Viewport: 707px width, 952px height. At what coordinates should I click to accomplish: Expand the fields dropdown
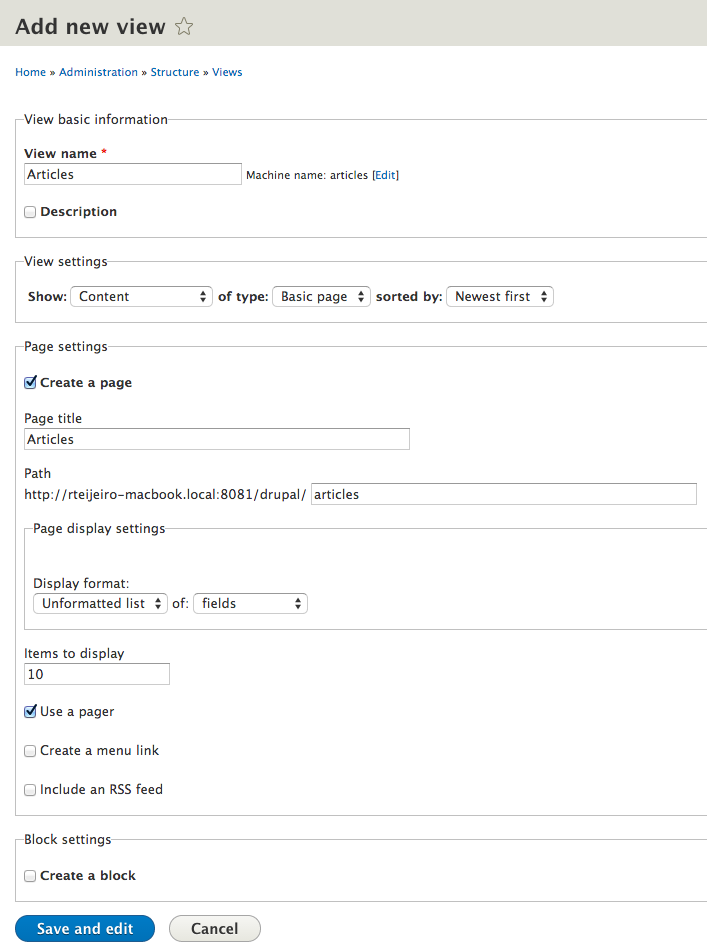[250, 604]
